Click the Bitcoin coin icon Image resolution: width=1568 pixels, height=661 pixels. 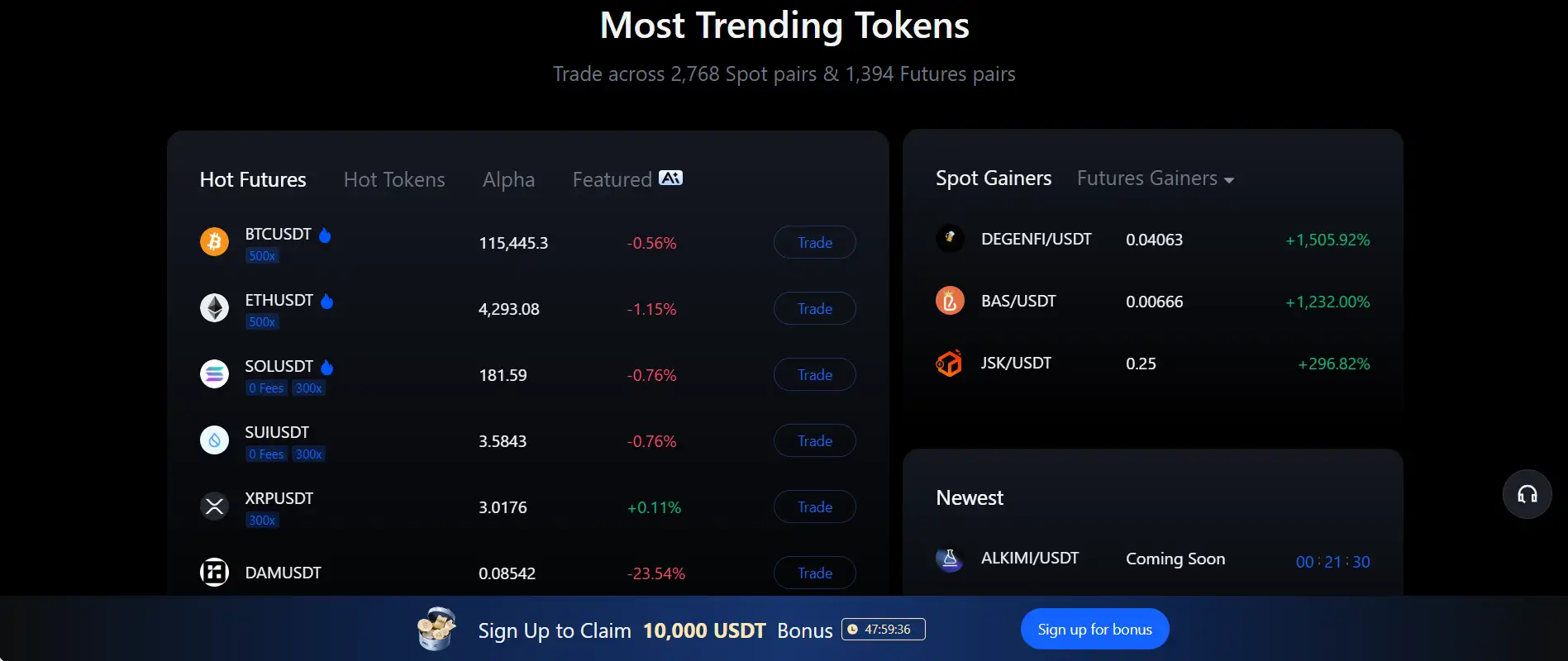point(214,242)
